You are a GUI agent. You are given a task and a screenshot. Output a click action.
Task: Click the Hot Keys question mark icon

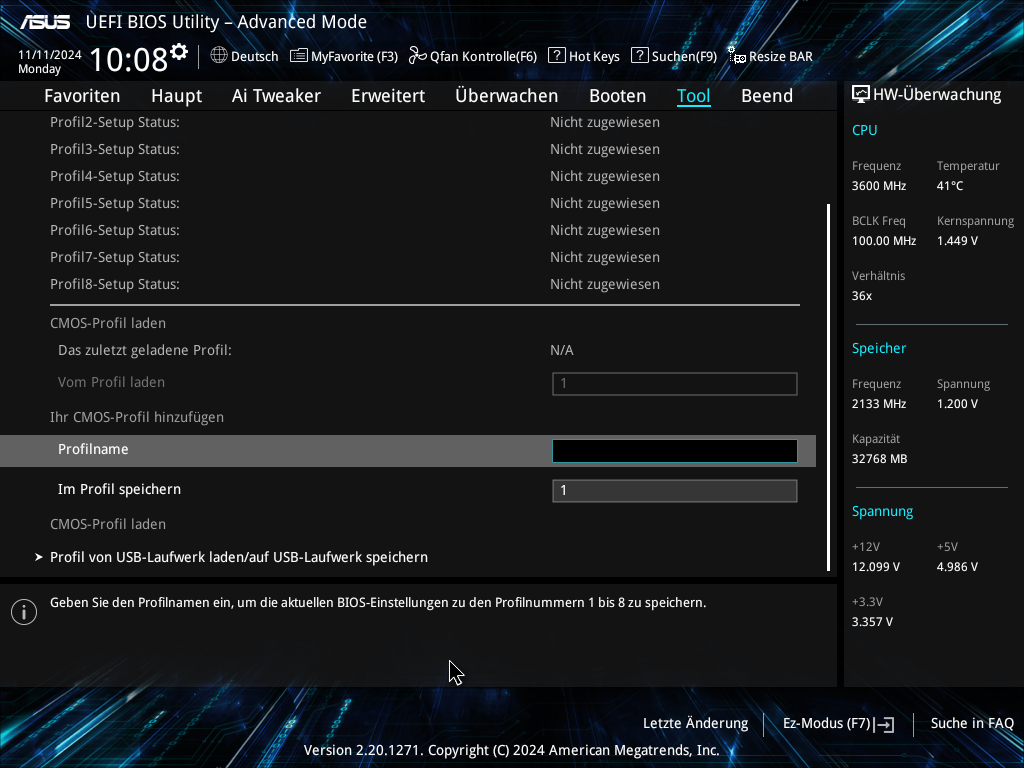[556, 56]
